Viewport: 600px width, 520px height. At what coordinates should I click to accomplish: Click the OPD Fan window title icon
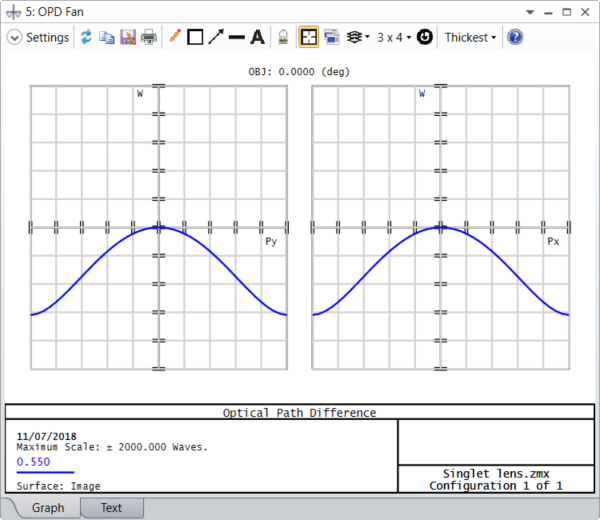[13, 12]
